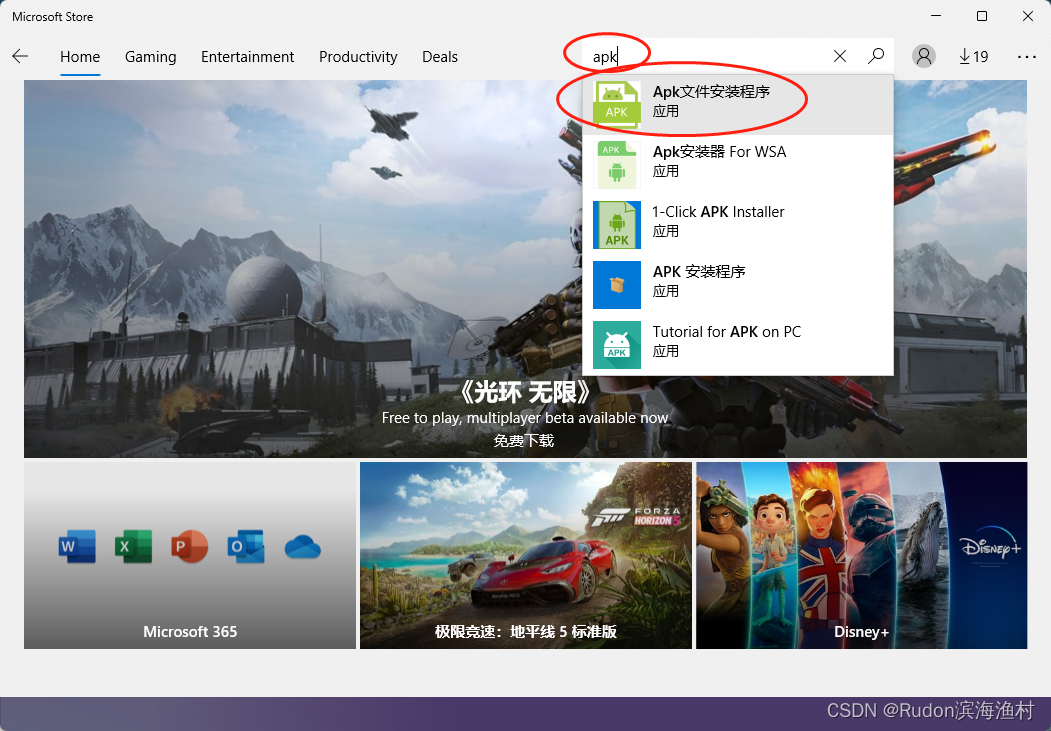Open the 《光环 无限》 banner title
Viewport: 1051px width, 731px height.
524,392
